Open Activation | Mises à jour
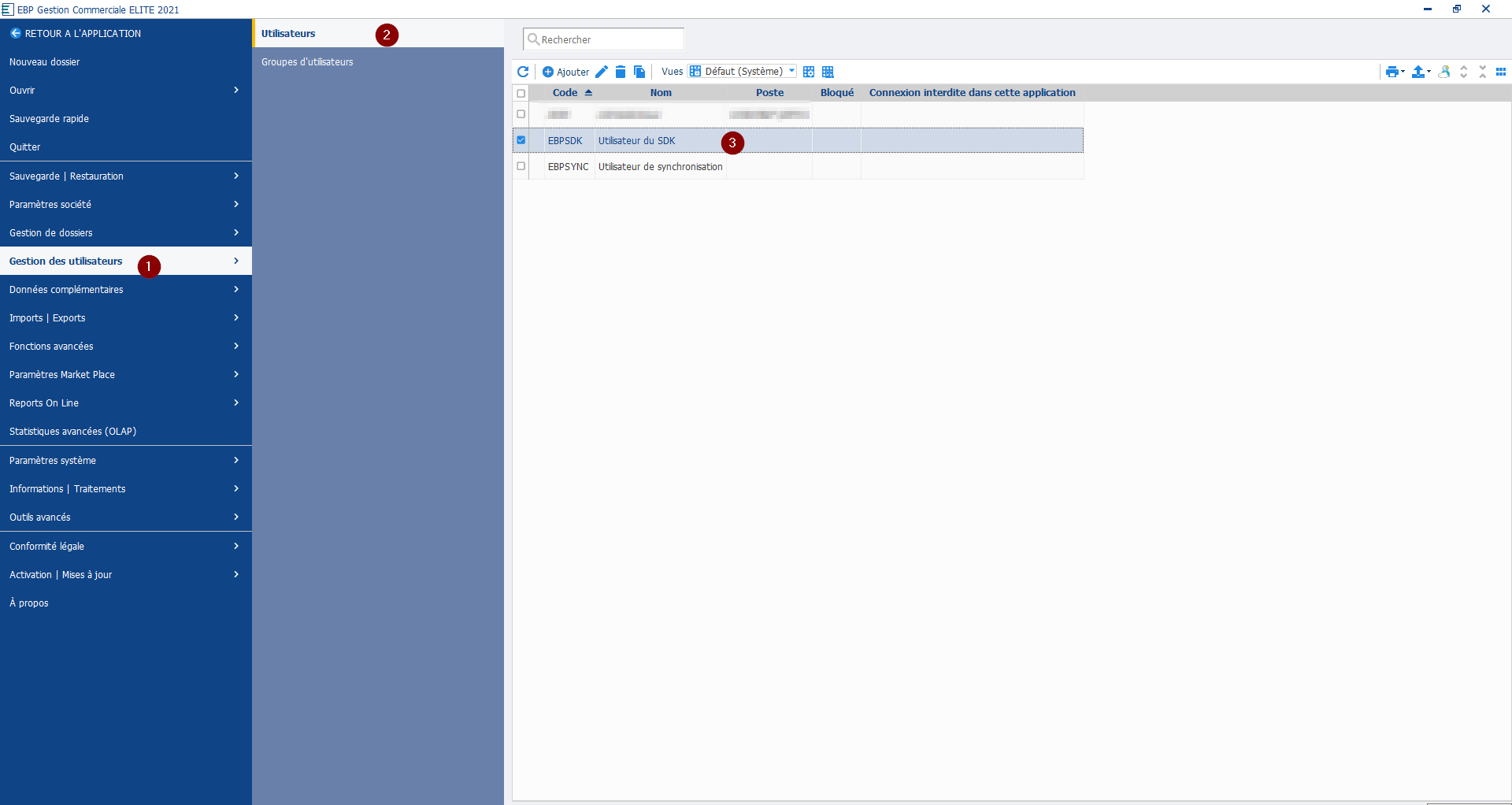Image resolution: width=1512 pixels, height=805 pixels. pyautogui.click(x=126, y=574)
